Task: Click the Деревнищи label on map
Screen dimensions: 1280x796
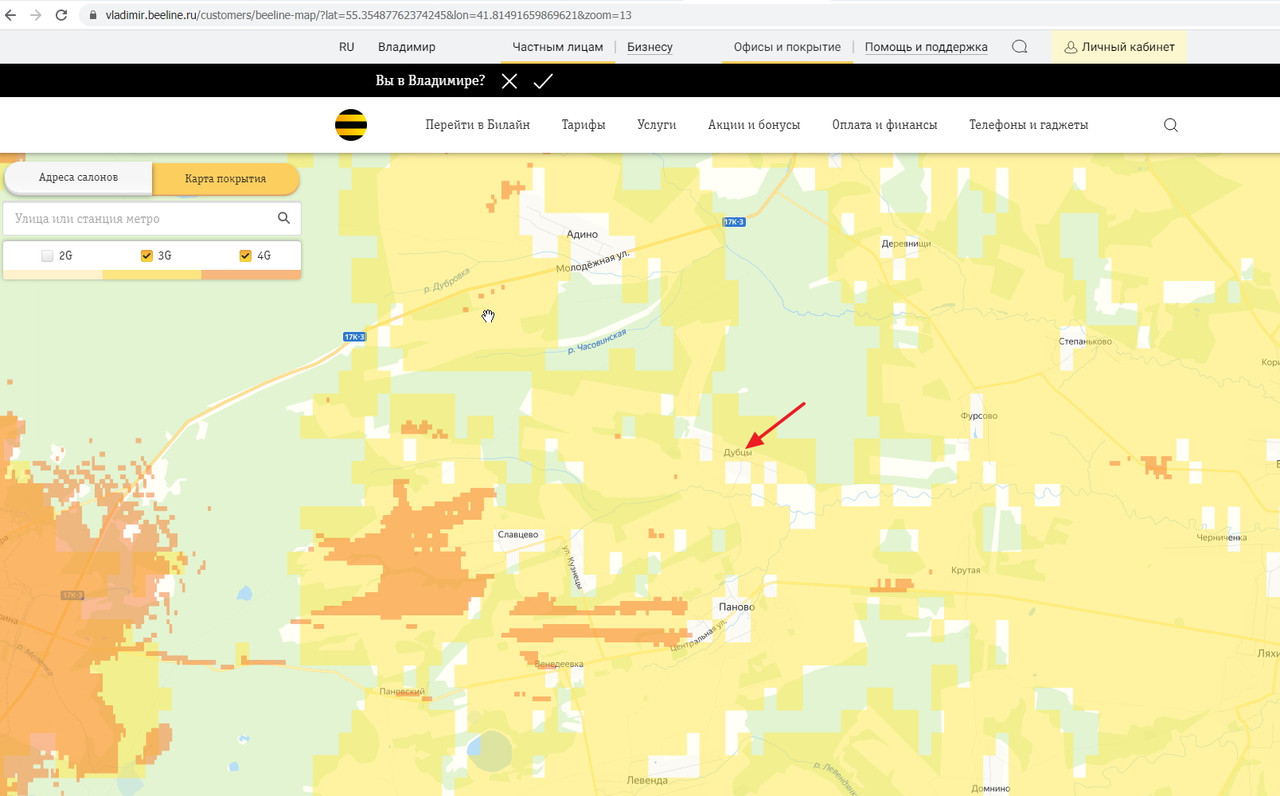Action: (x=906, y=243)
